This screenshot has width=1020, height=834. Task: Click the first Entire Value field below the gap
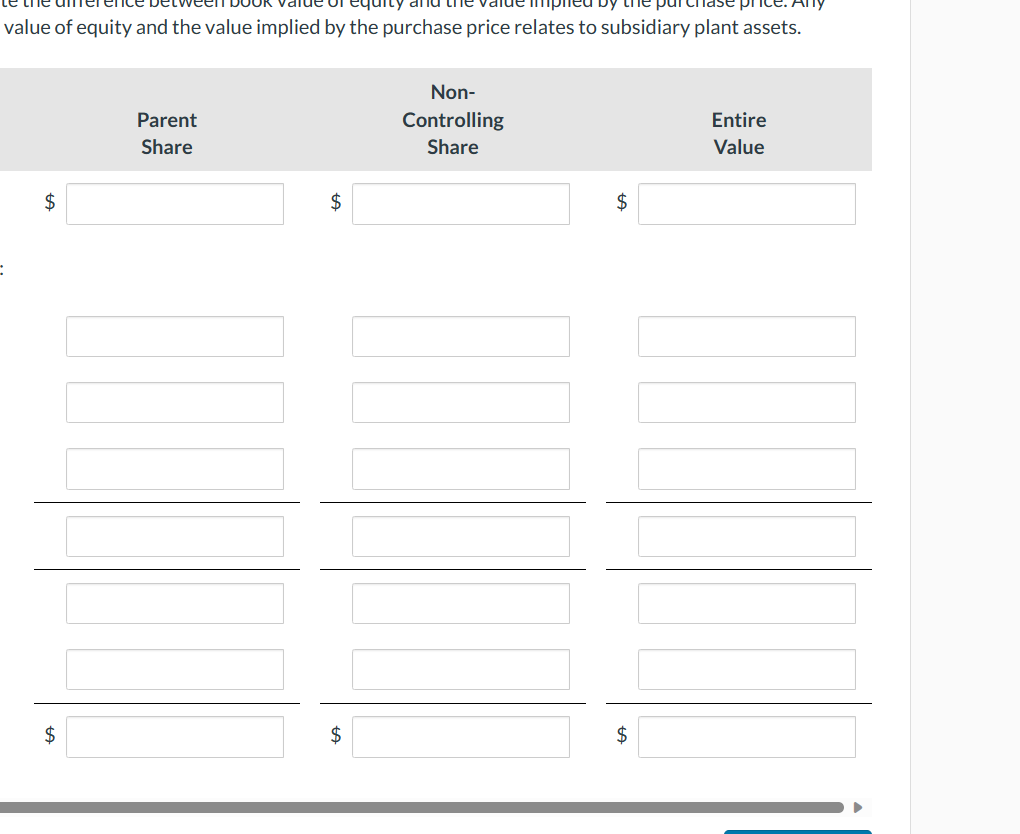(746, 336)
